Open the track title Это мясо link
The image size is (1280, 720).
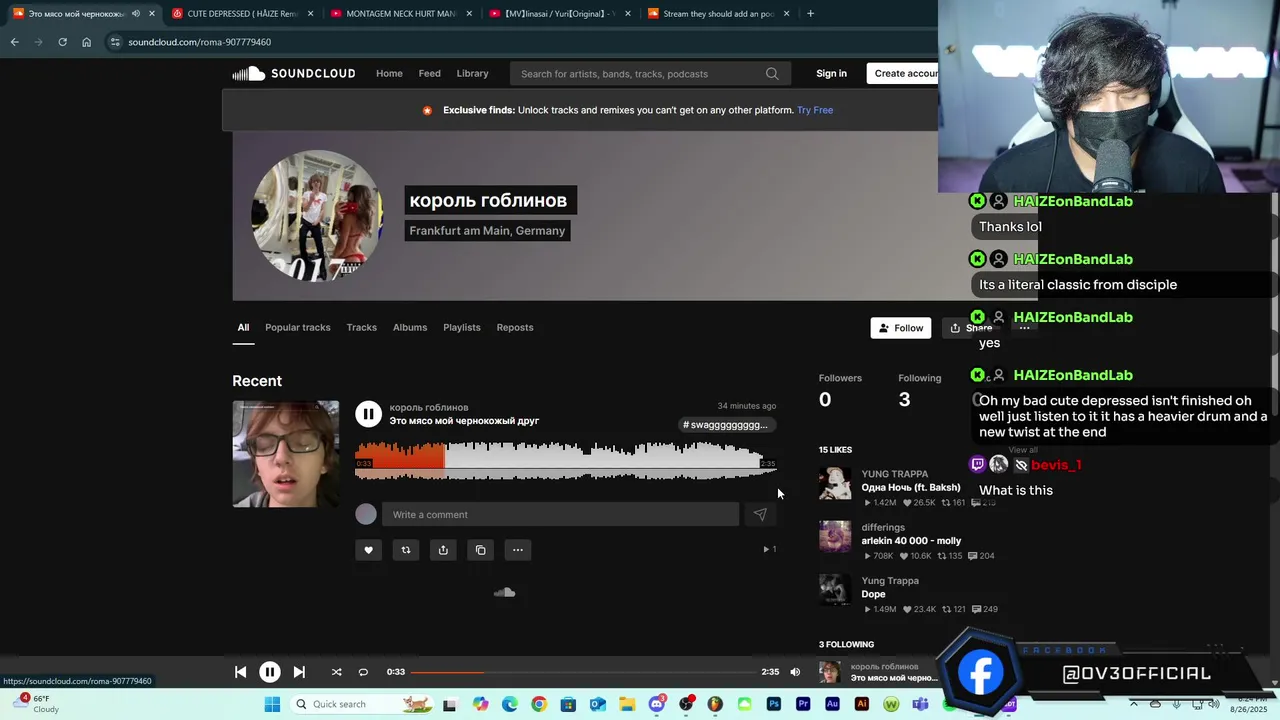pyautogui.click(x=464, y=421)
